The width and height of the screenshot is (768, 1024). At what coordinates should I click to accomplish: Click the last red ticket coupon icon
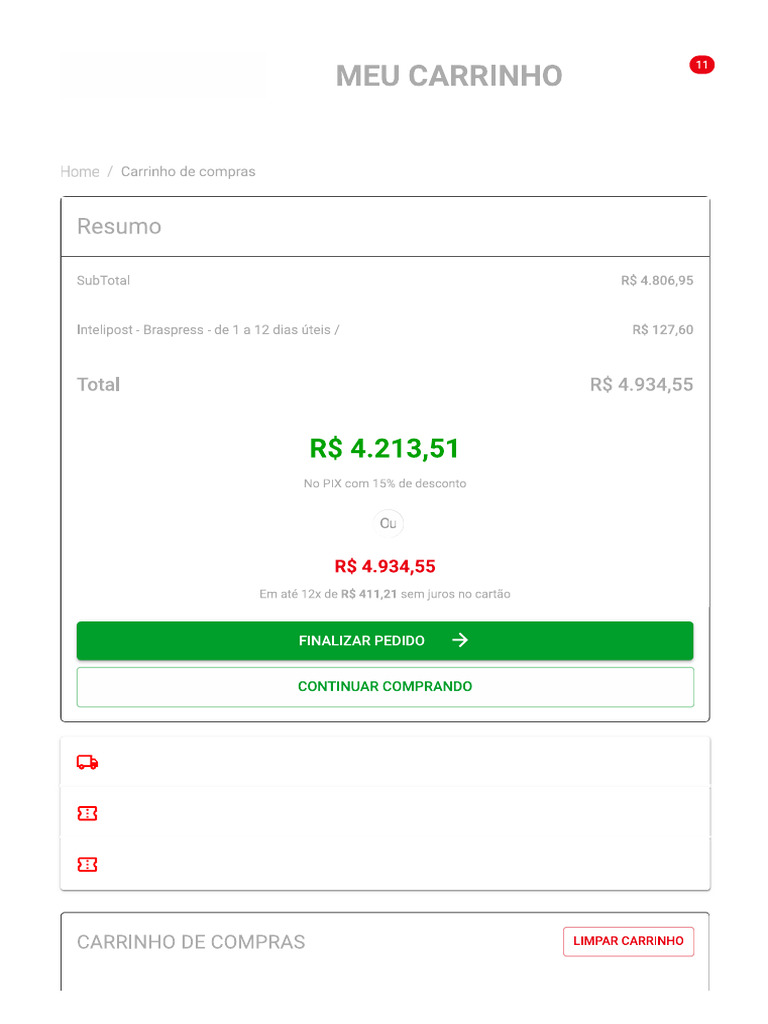coord(88,864)
